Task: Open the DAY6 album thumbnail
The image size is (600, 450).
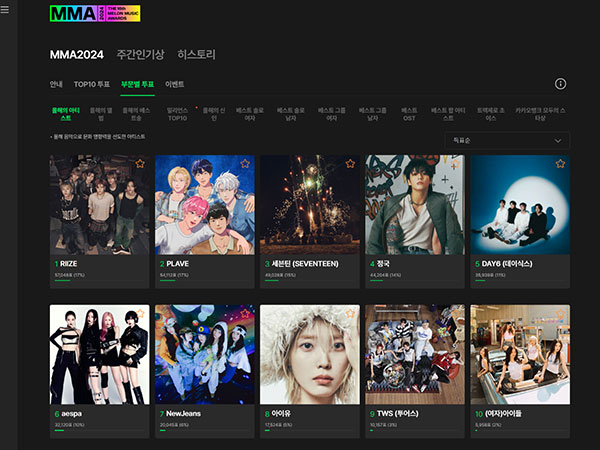Action: [520, 205]
